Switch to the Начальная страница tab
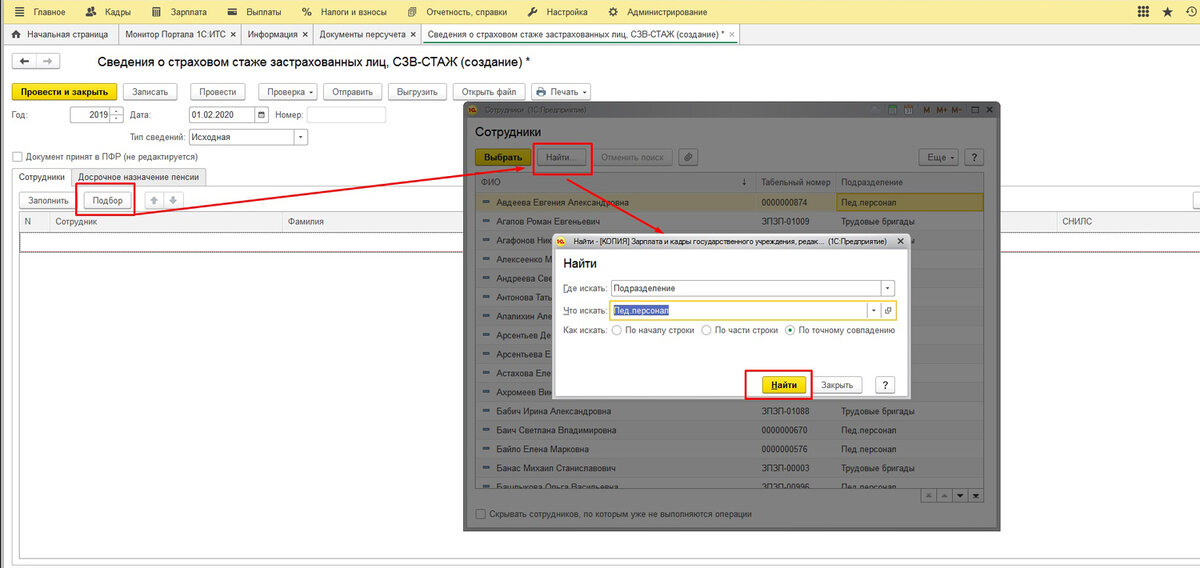1200x568 pixels. [61, 34]
